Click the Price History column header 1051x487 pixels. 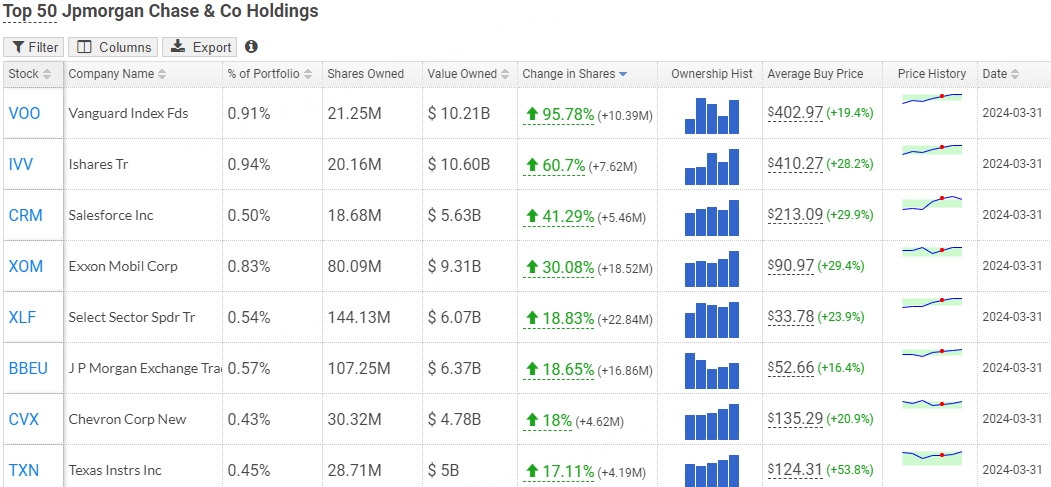[x=930, y=74]
